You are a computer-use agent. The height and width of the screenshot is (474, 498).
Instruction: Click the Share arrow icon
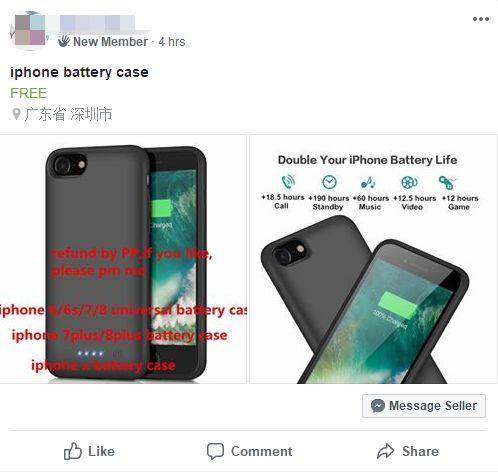(x=386, y=451)
